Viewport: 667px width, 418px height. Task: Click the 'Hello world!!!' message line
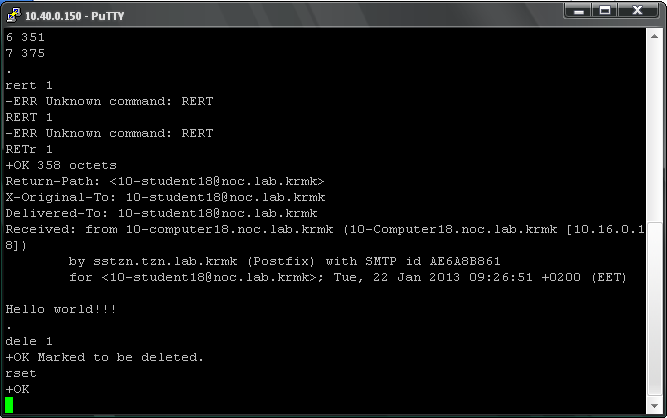60,309
